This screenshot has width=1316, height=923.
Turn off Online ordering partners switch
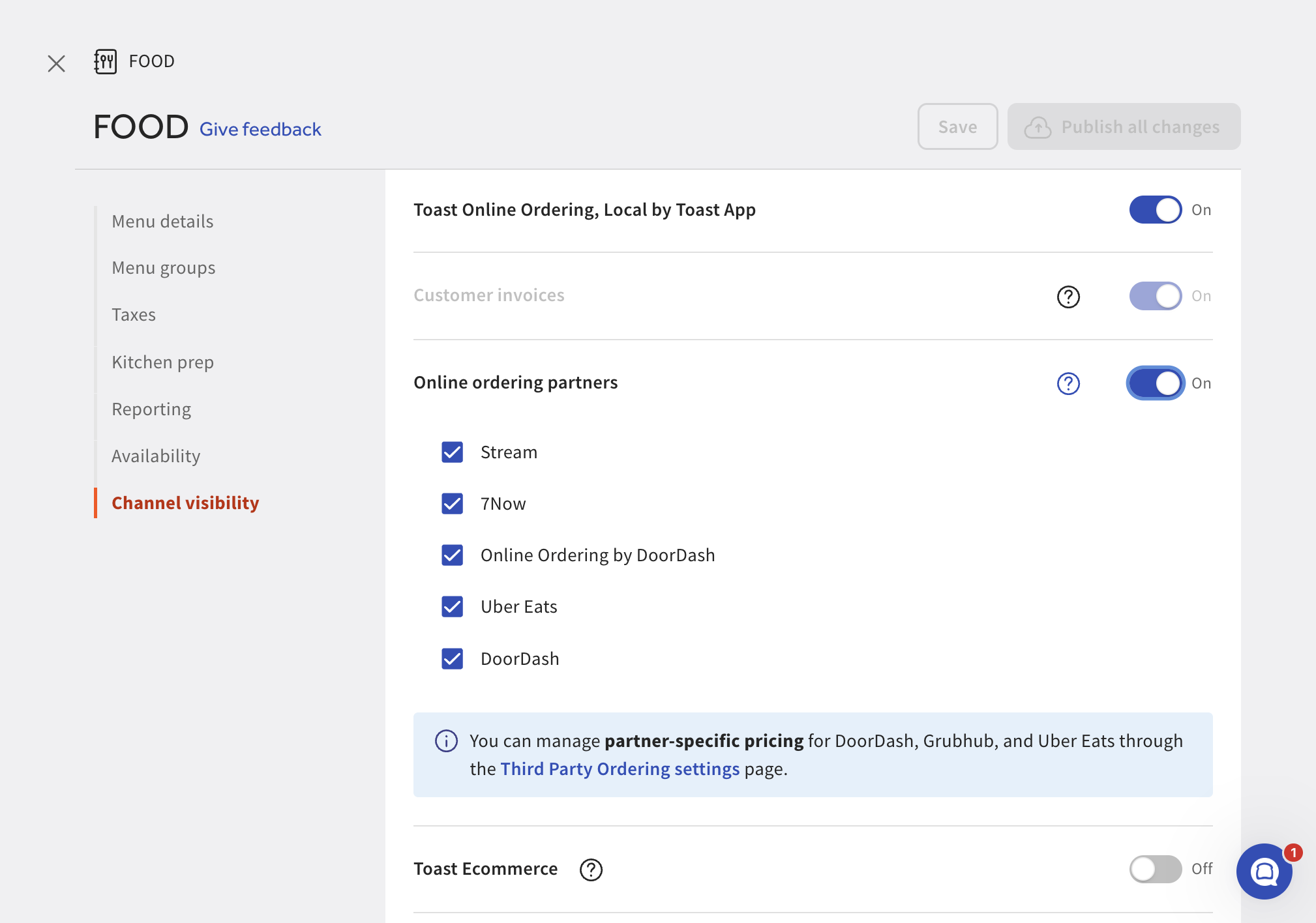1156,383
